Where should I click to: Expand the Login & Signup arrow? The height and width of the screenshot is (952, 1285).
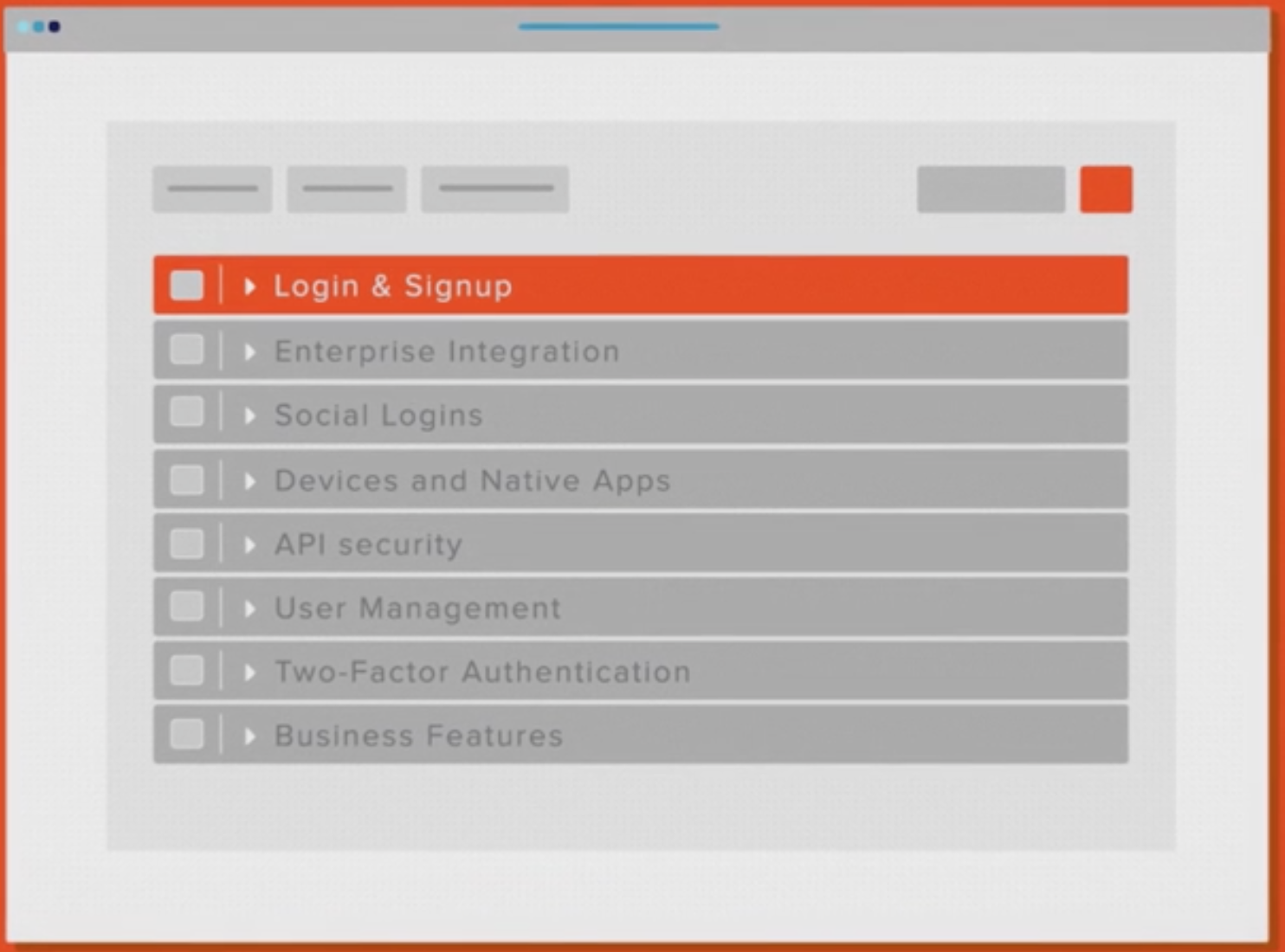click(x=250, y=286)
